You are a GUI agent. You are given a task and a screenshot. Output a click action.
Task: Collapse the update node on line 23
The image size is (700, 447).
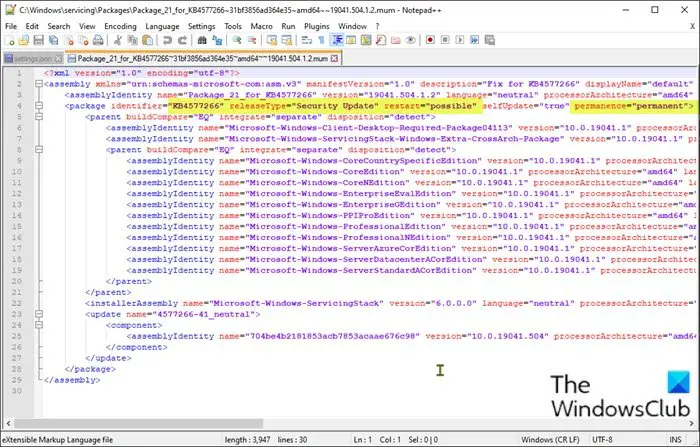click(39, 314)
